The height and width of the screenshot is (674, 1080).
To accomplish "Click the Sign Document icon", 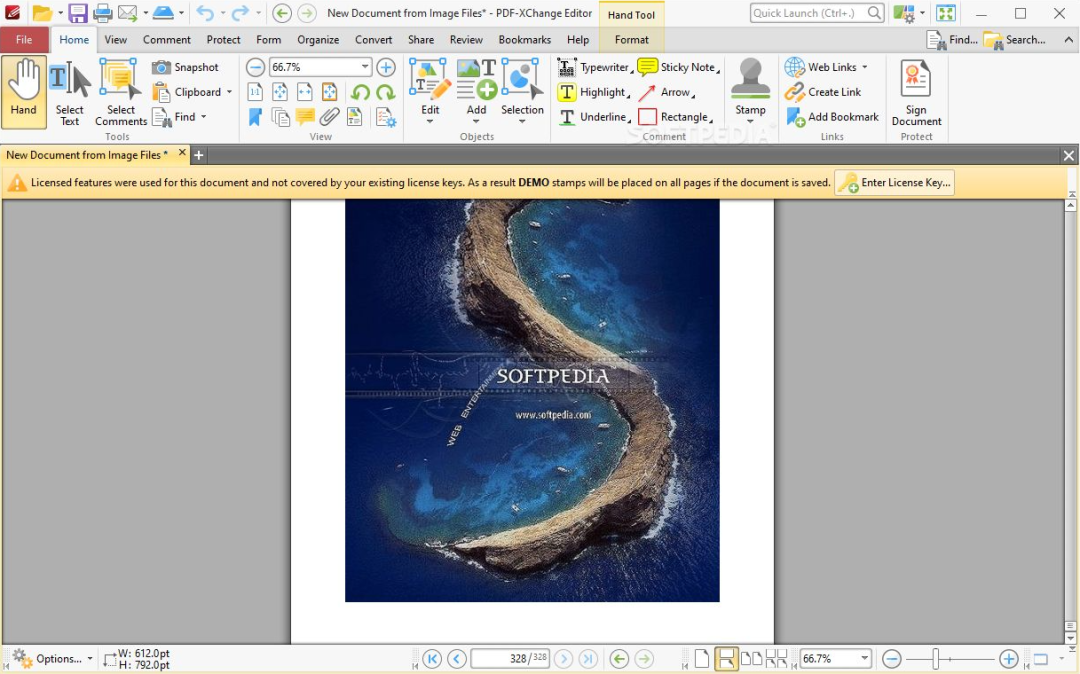I will [x=916, y=93].
